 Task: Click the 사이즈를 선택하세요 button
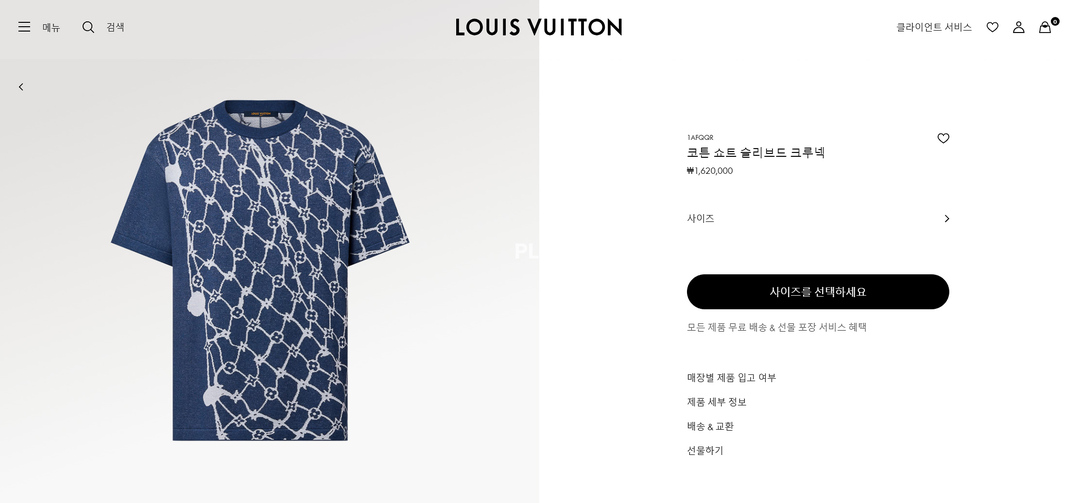(x=818, y=291)
